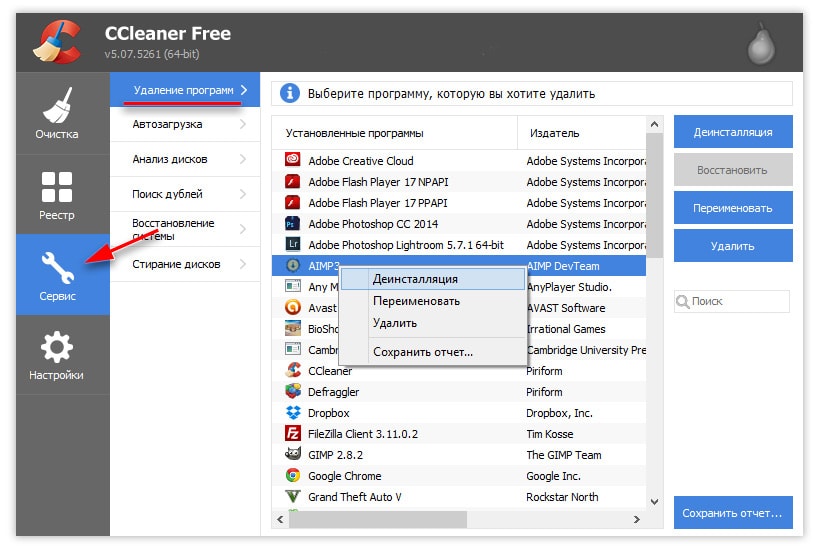The image size is (820, 552).
Task: Click the AIMP3 program icon
Action: 292,265
